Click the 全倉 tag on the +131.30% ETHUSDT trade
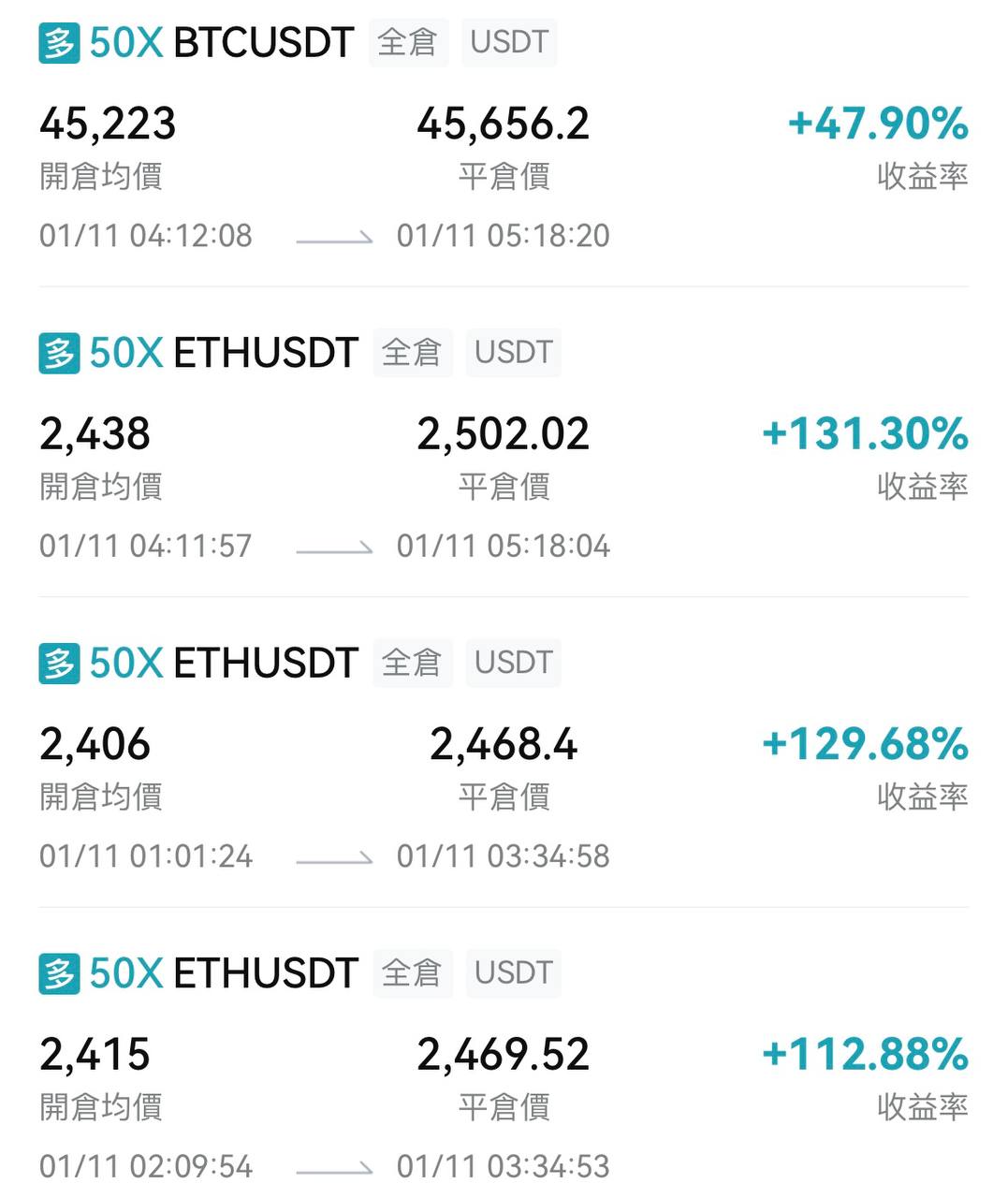Viewport: 1008px width, 1198px height. 412,353
